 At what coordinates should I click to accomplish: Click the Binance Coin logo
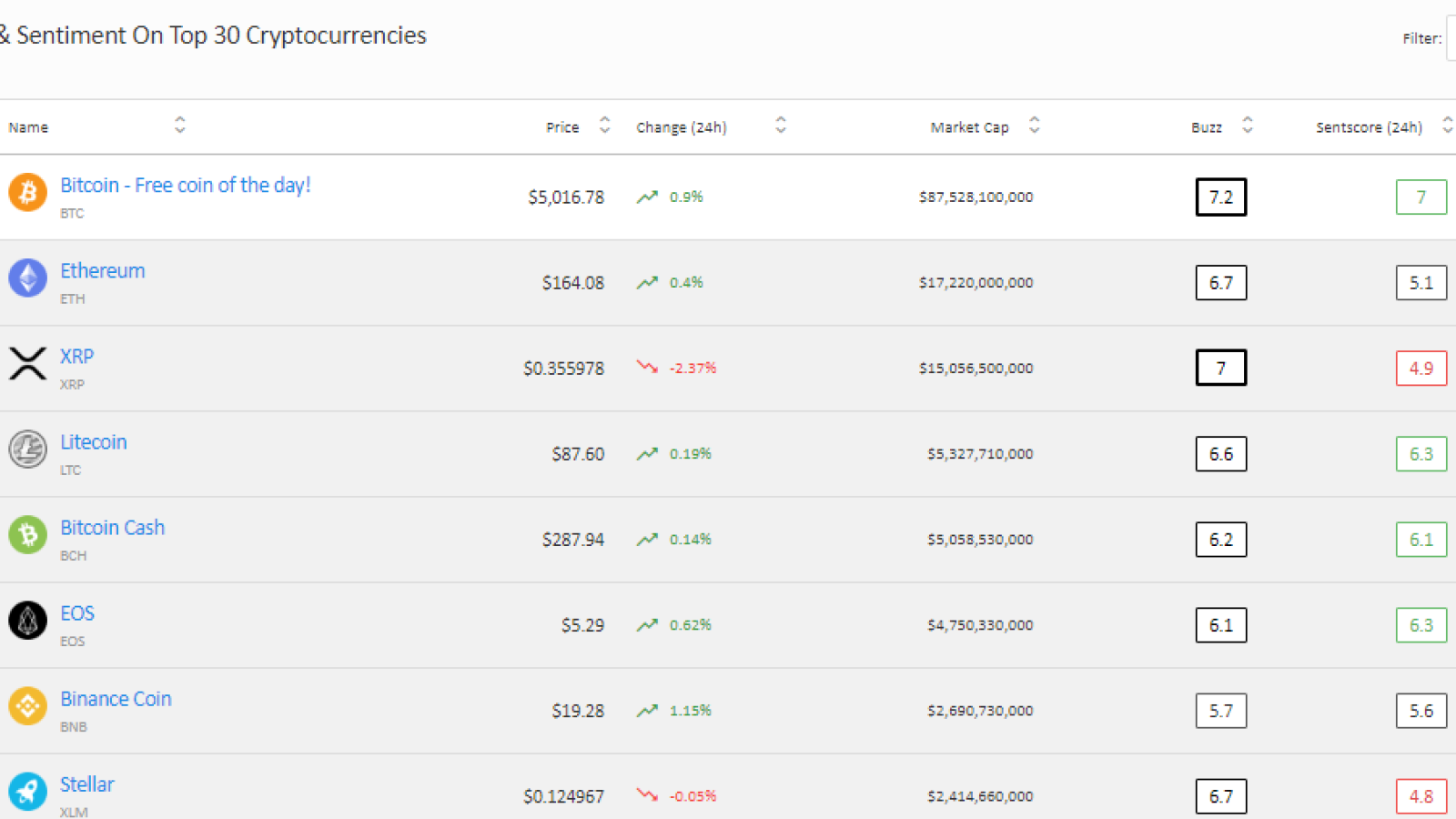(x=28, y=705)
